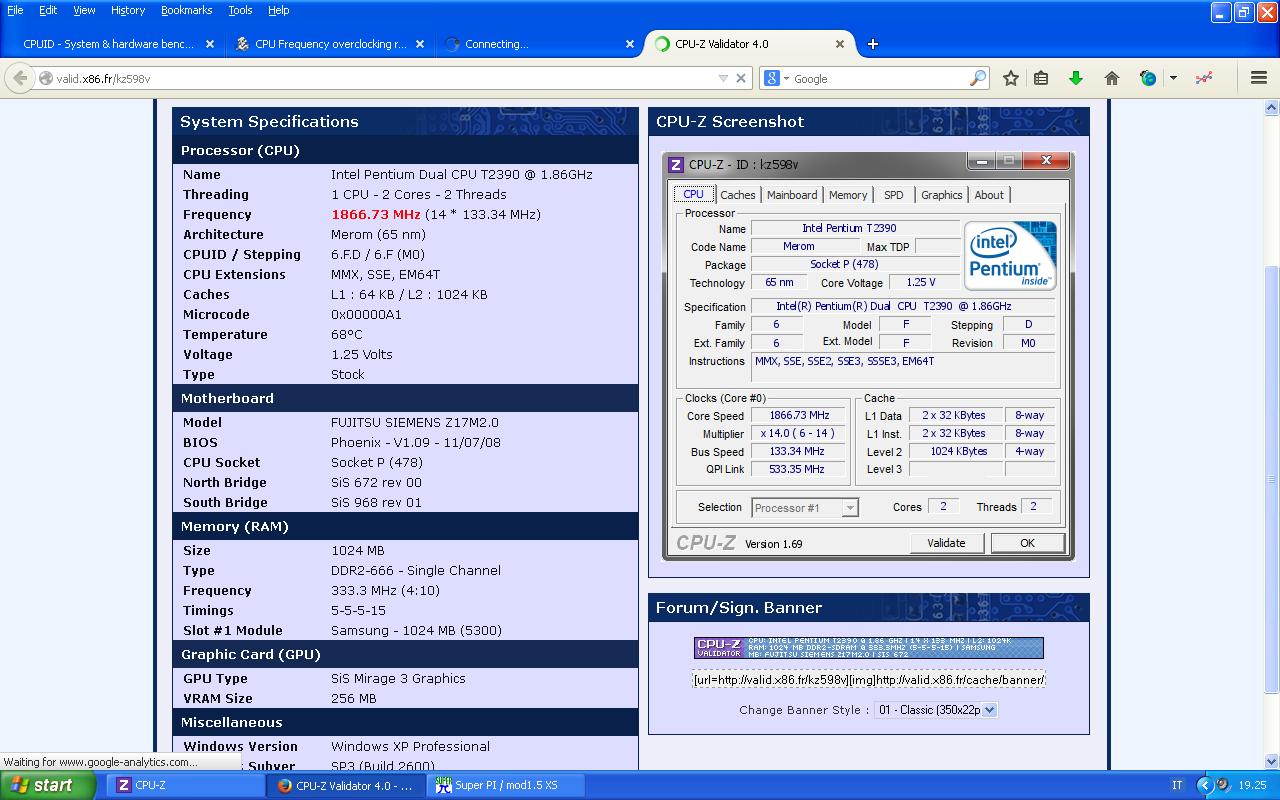Click the red and blue graph add-on icon
Viewport: 1280px width, 800px height.
coord(1203,78)
